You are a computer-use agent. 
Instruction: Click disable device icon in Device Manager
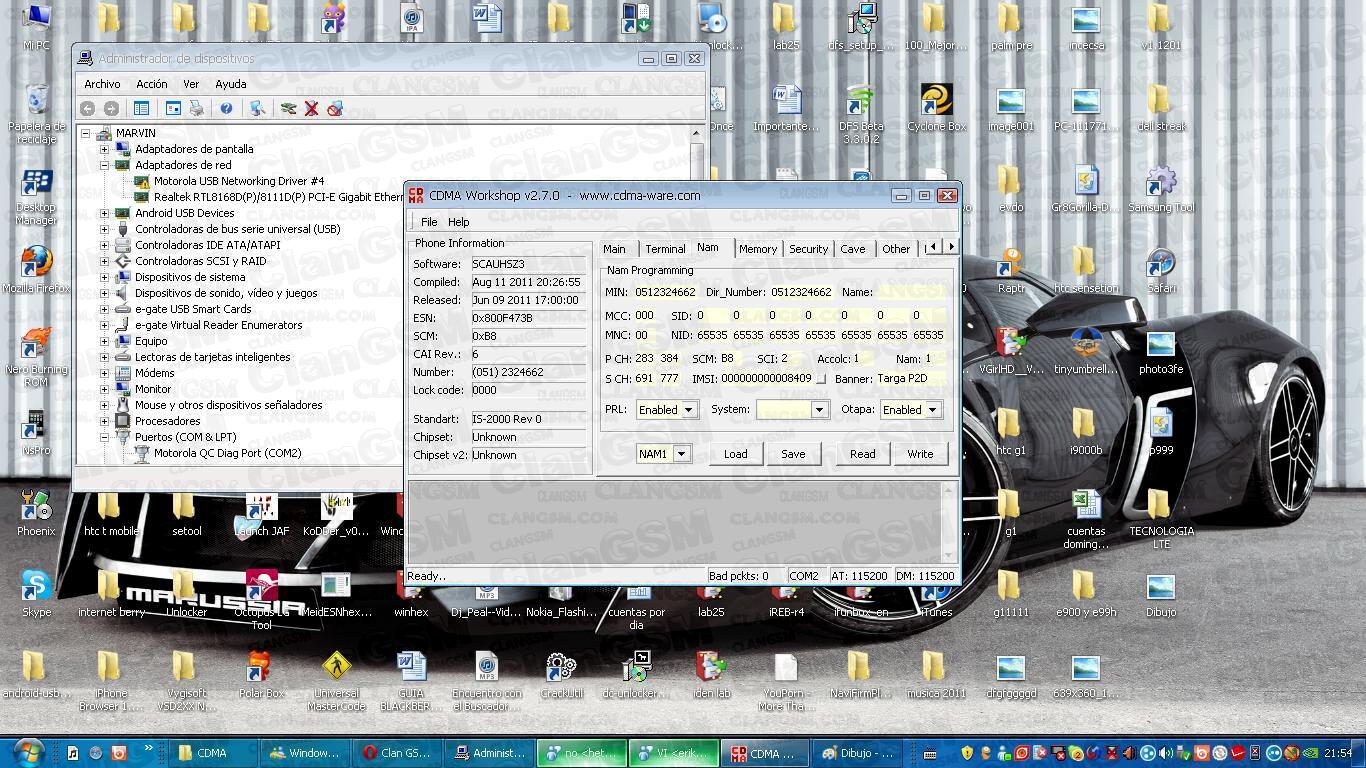(335, 108)
